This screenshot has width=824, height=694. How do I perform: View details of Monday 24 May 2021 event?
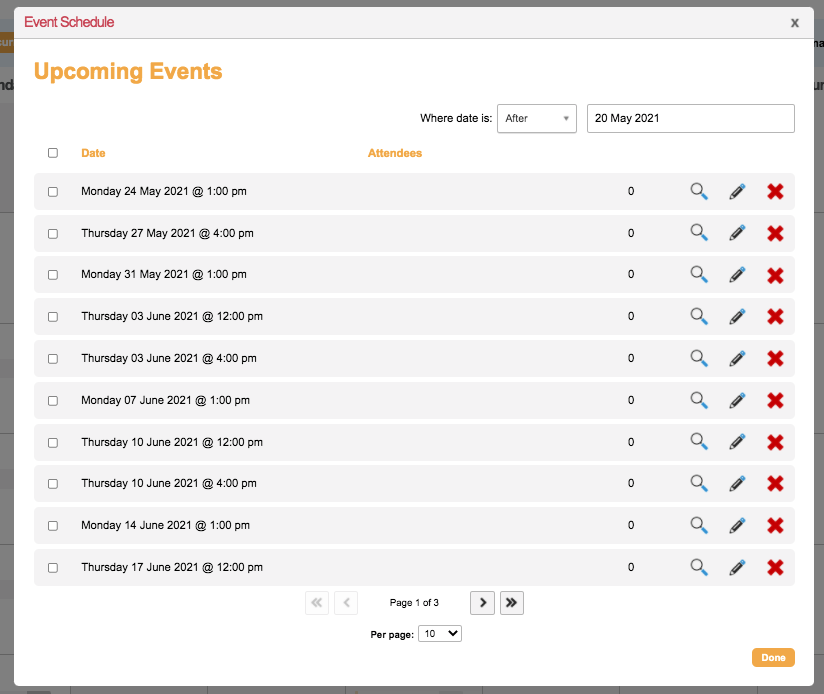tap(699, 191)
